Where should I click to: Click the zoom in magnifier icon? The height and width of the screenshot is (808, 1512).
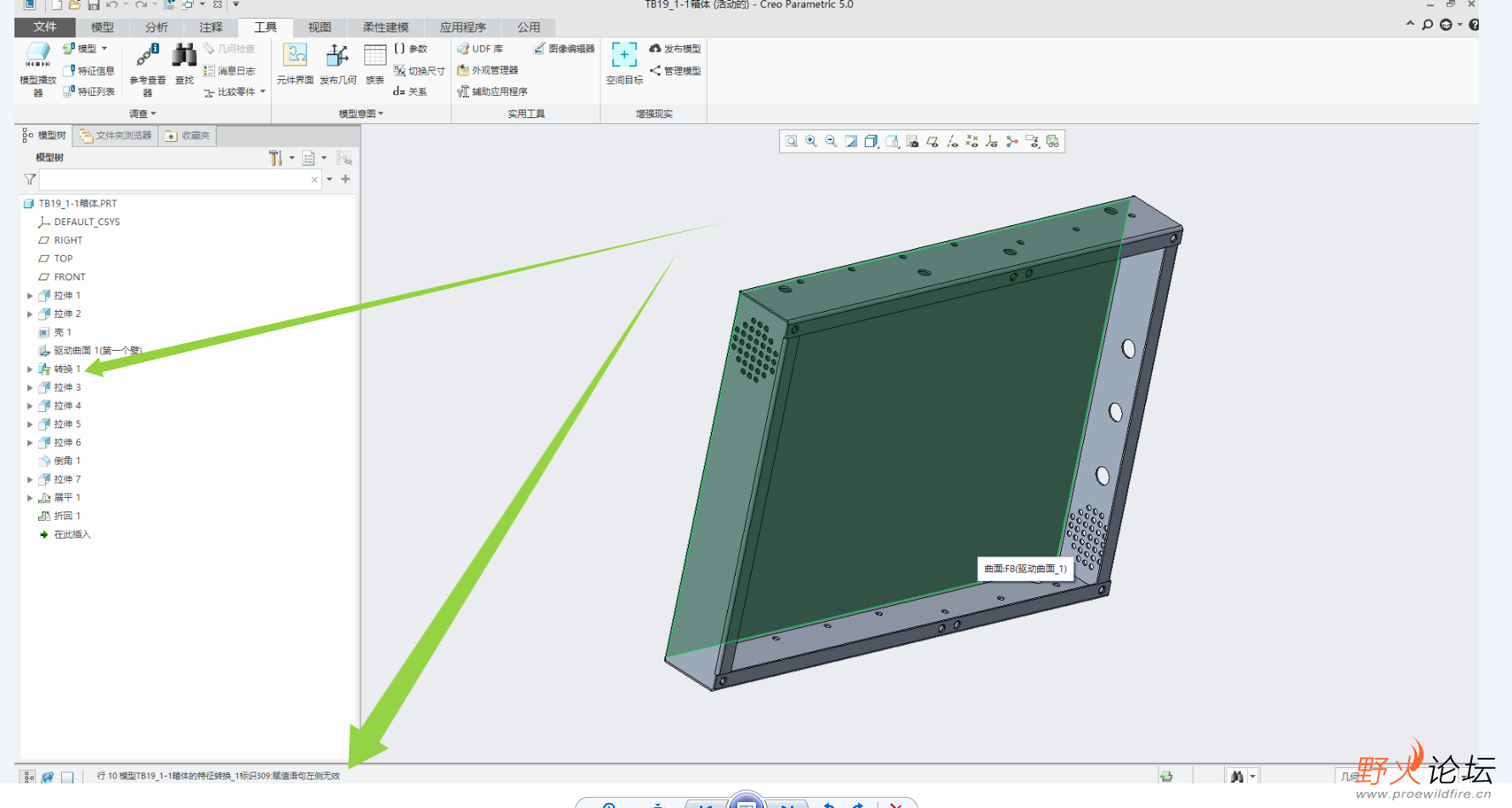(x=811, y=142)
